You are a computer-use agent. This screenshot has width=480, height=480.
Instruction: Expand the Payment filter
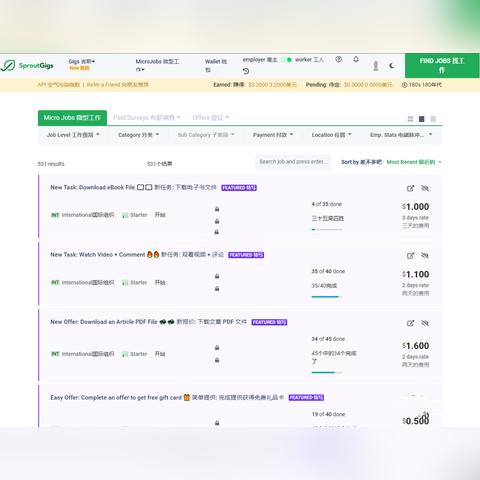tap(273, 135)
